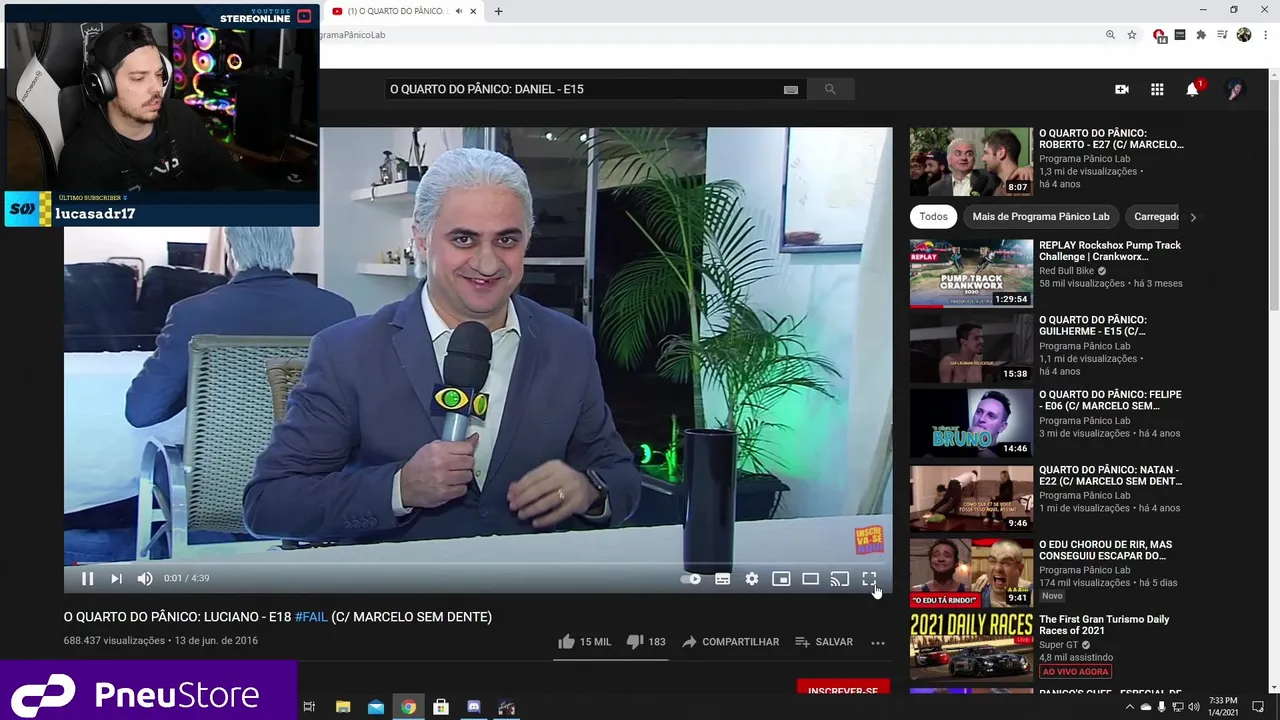Open the player settings gear

coord(752,579)
